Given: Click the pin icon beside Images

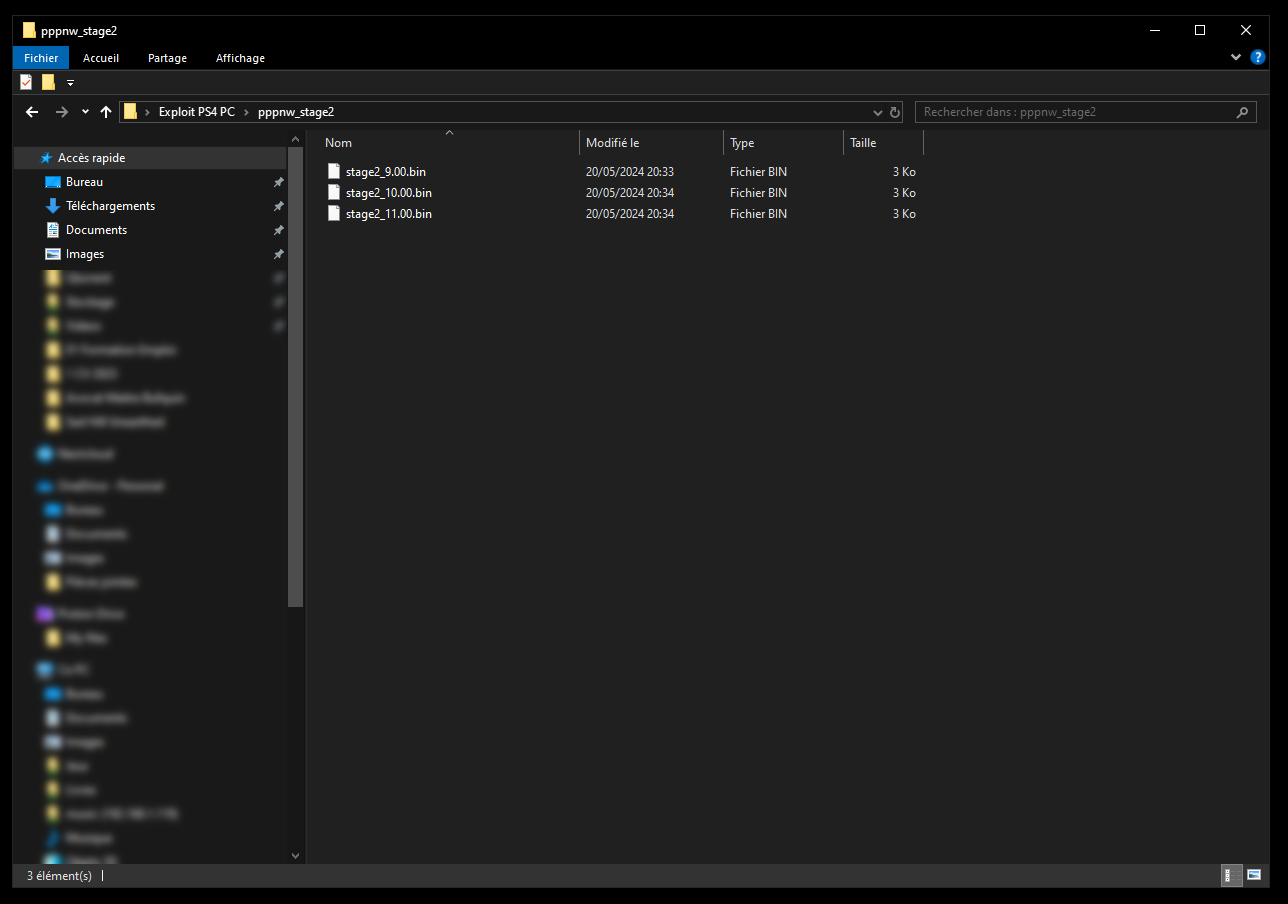Looking at the screenshot, I should point(278,254).
